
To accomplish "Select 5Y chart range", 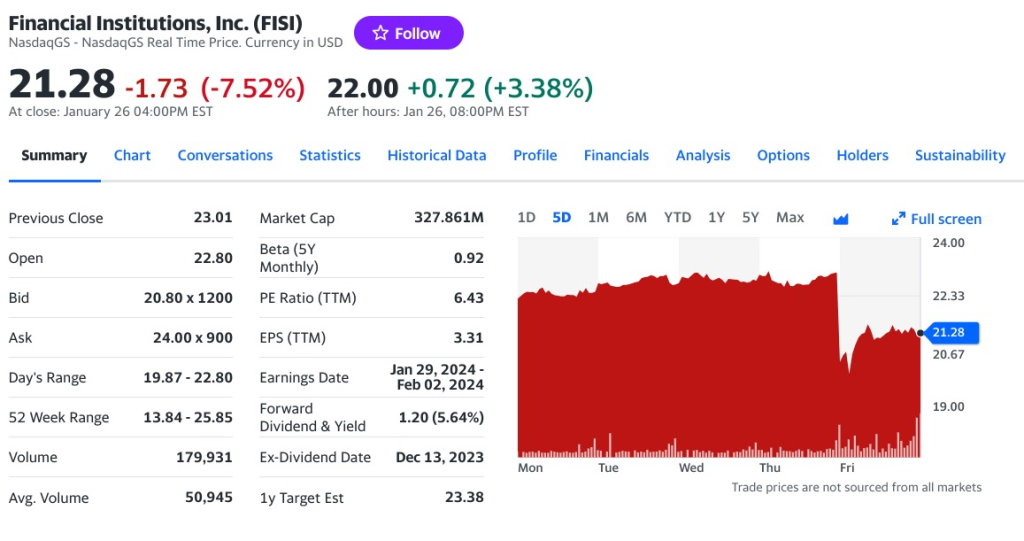I will pyautogui.click(x=750, y=218).
